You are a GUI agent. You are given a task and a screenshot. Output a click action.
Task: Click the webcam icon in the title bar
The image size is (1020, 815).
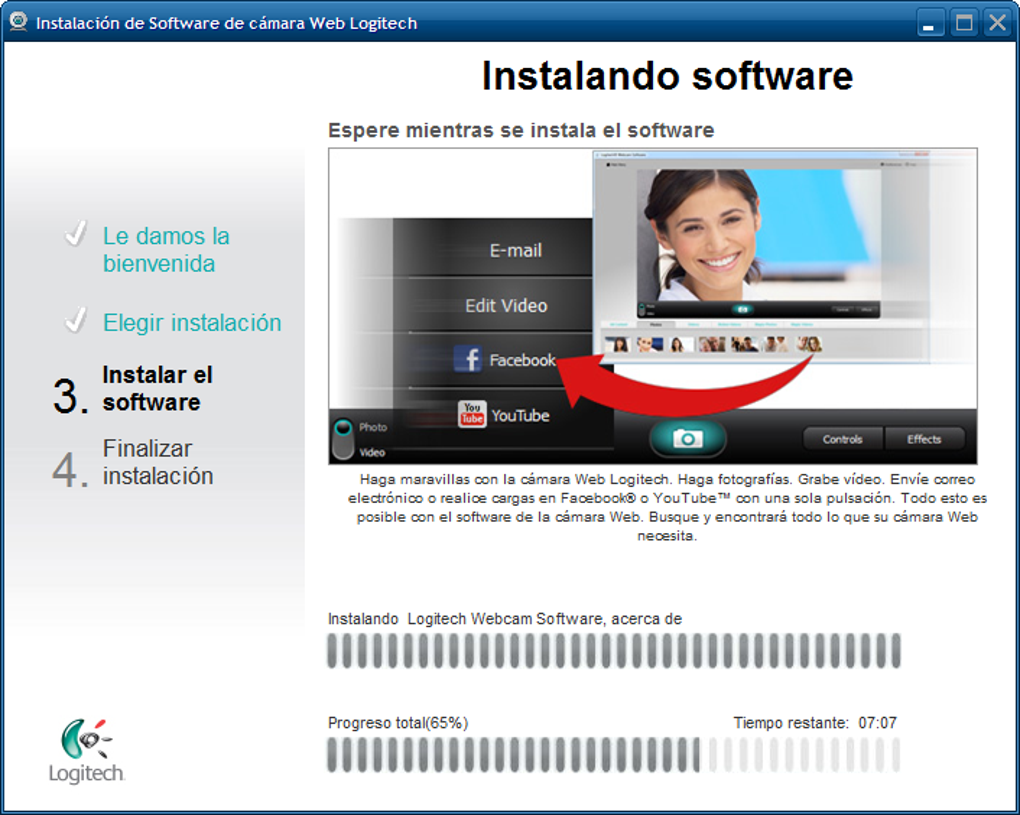(x=18, y=22)
